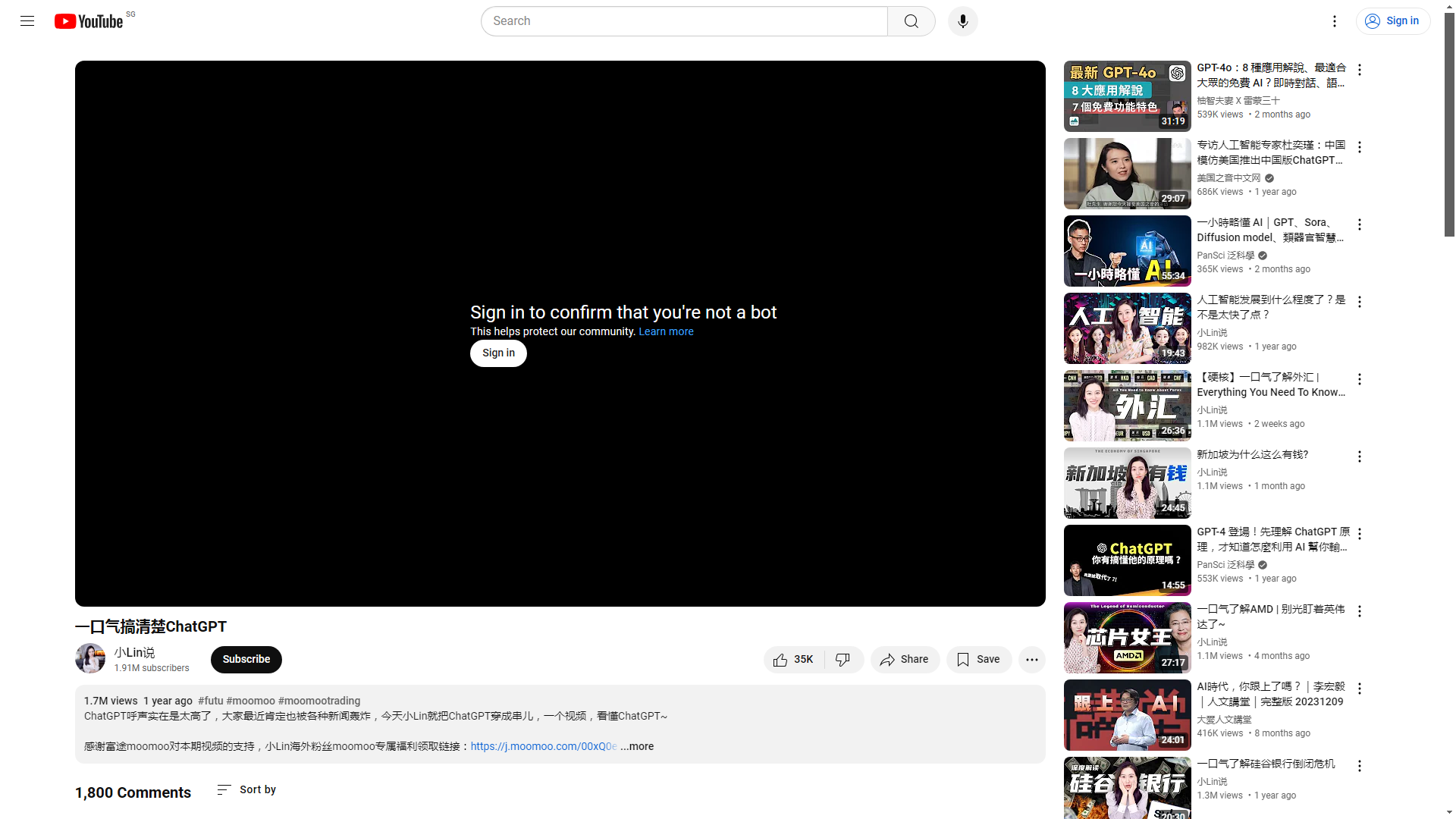Image resolution: width=1456 pixels, height=819 pixels.
Task: Expand description with ...more
Action: click(637, 746)
